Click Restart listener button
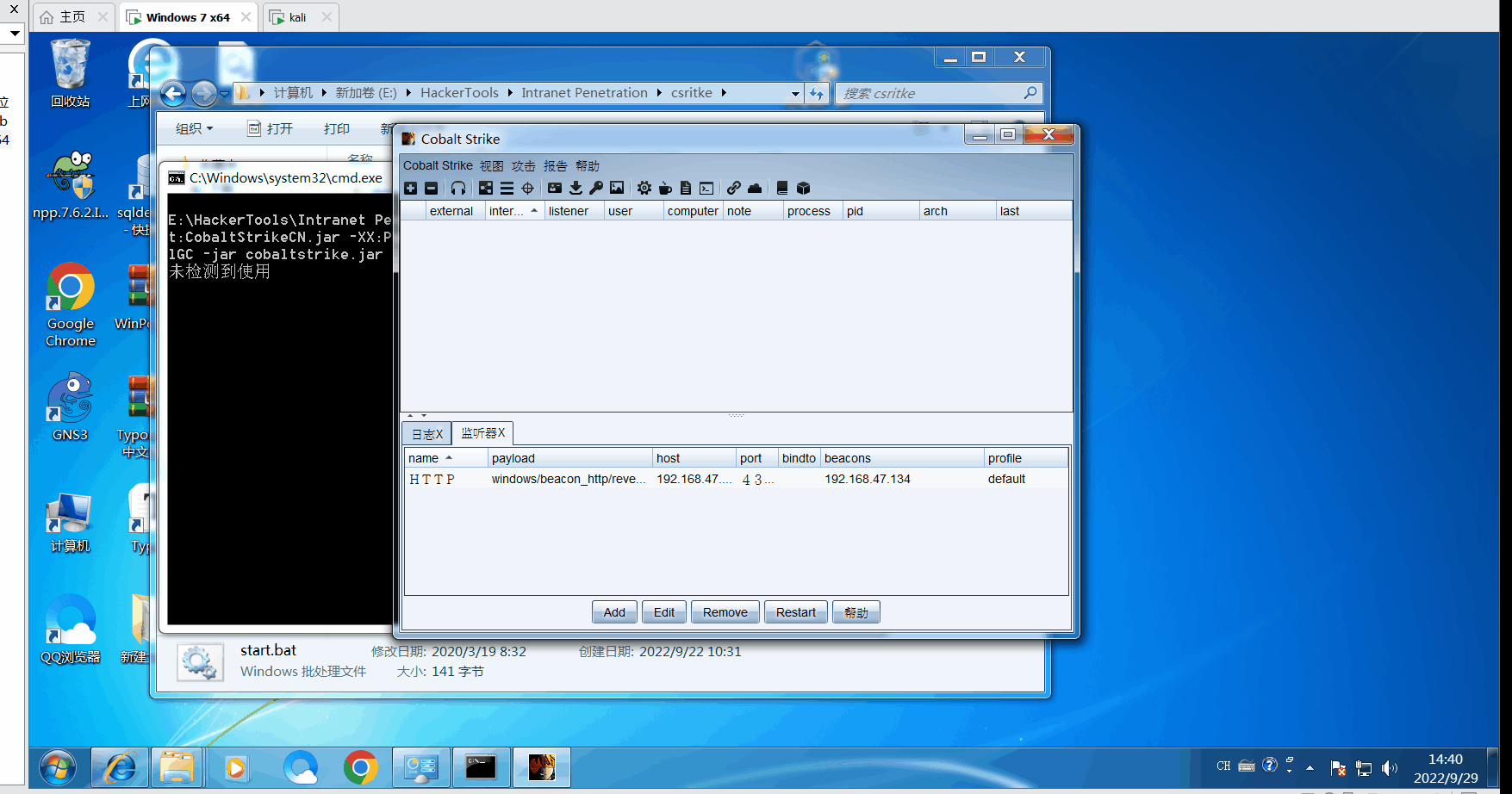 (x=796, y=612)
